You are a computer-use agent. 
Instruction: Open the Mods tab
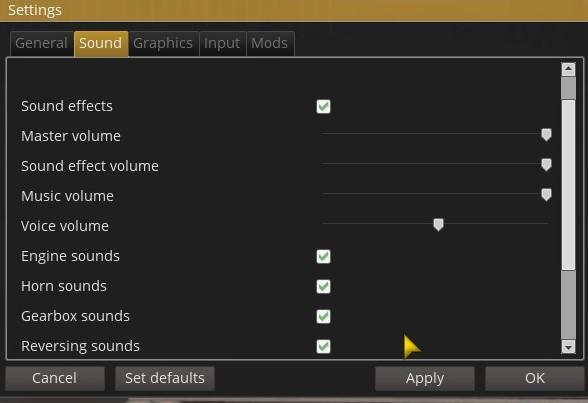(270, 43)
